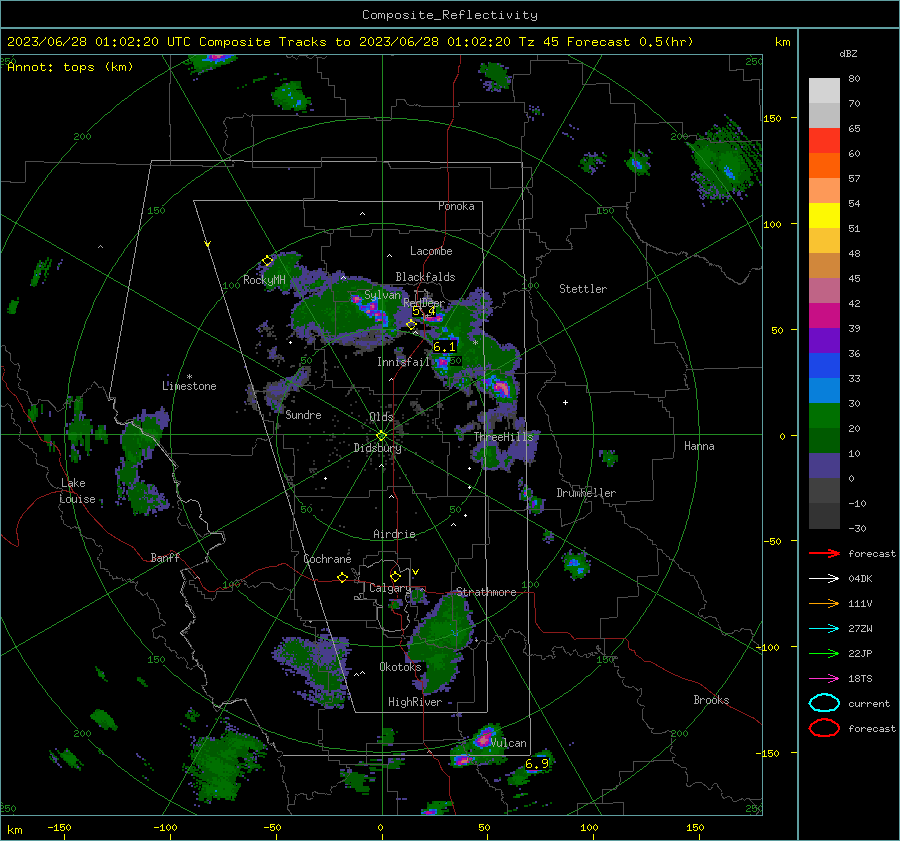Screen dimensions: 900x841
Task: Select the magenta swatch in dBZ legend
Action: click(824, 315)
